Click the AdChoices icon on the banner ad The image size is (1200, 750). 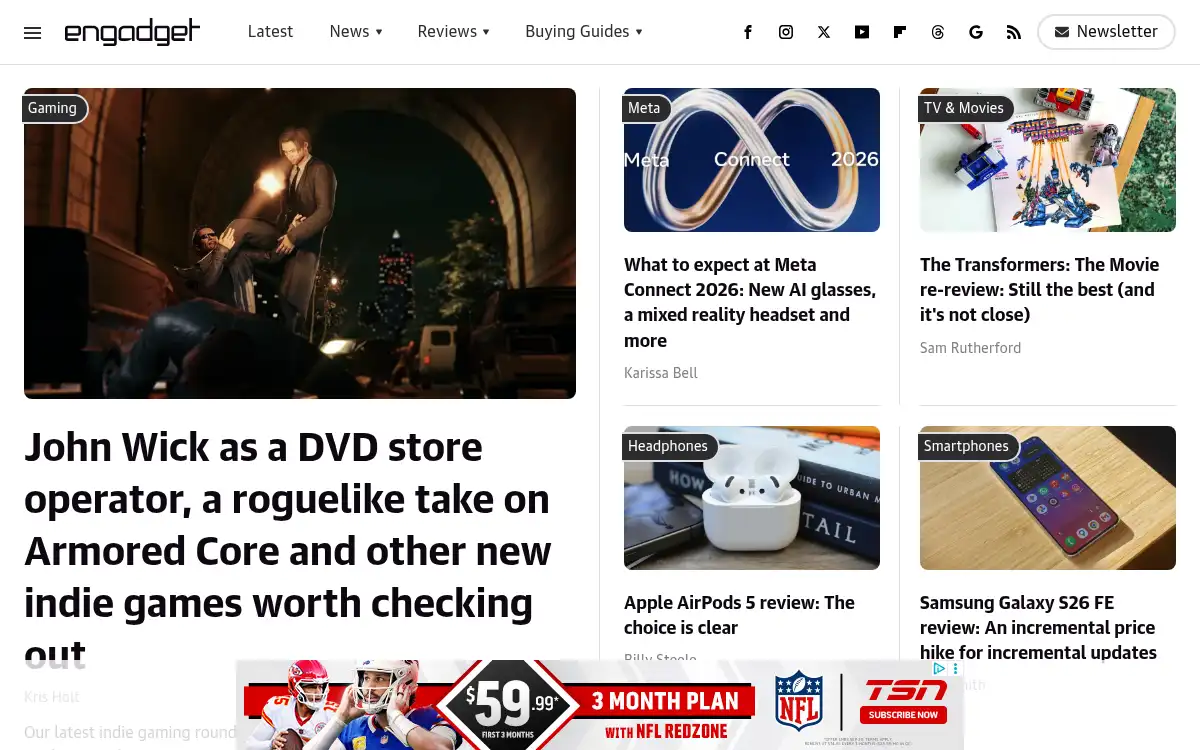click(940, 668)
